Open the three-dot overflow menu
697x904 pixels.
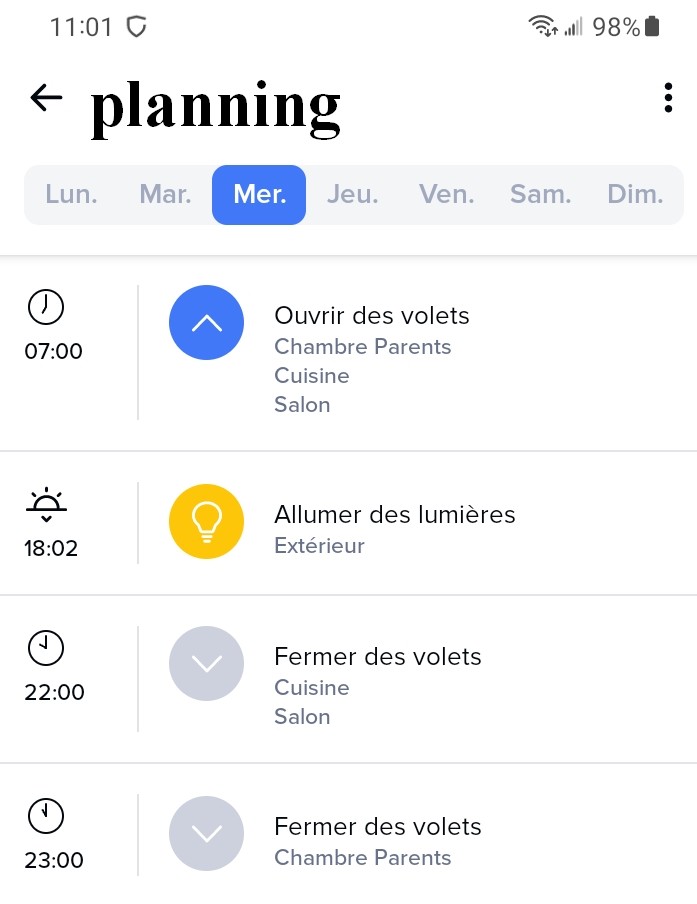tap(668, 98)
